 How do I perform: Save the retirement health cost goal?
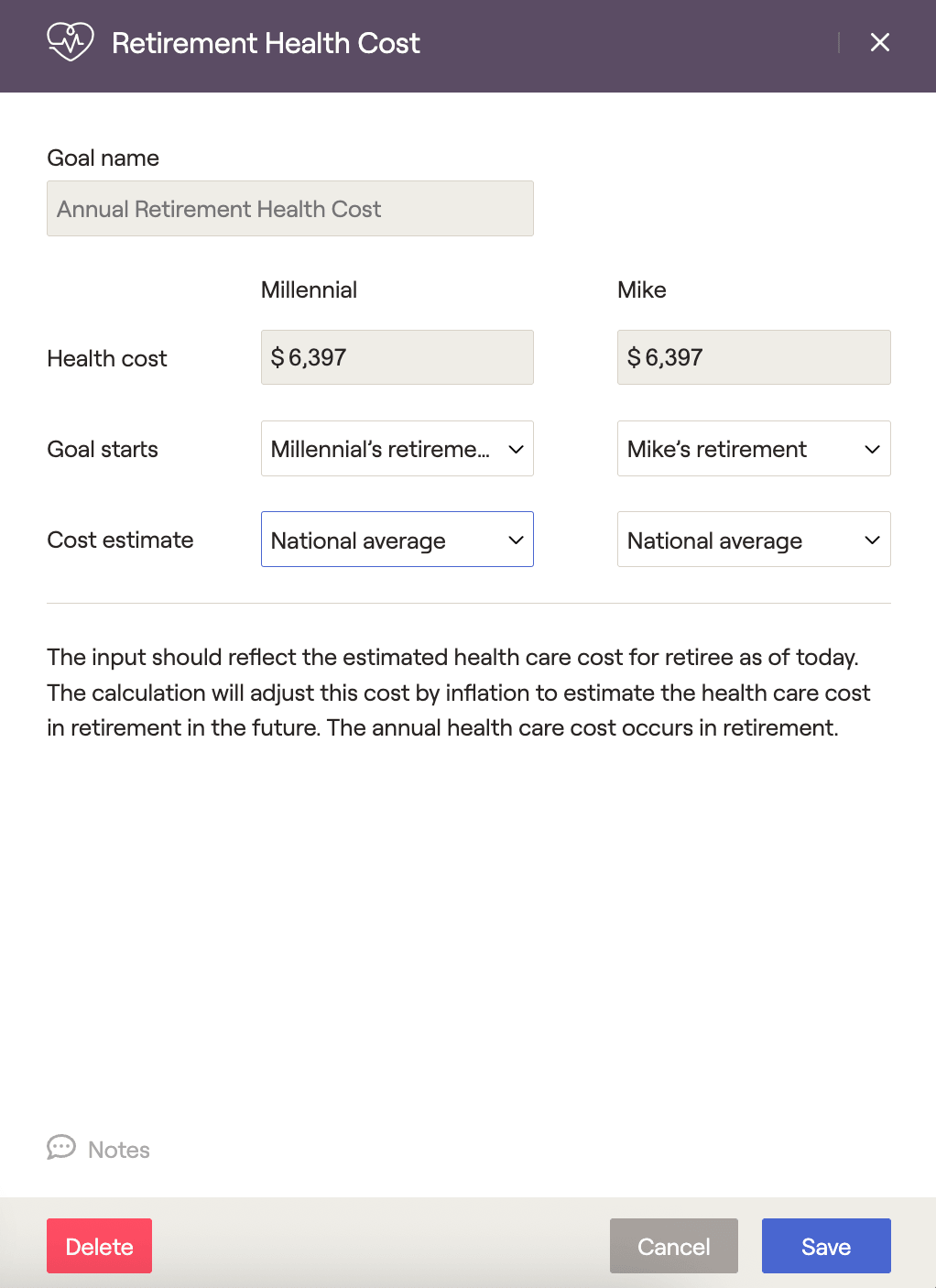[x=826, y=1246]
